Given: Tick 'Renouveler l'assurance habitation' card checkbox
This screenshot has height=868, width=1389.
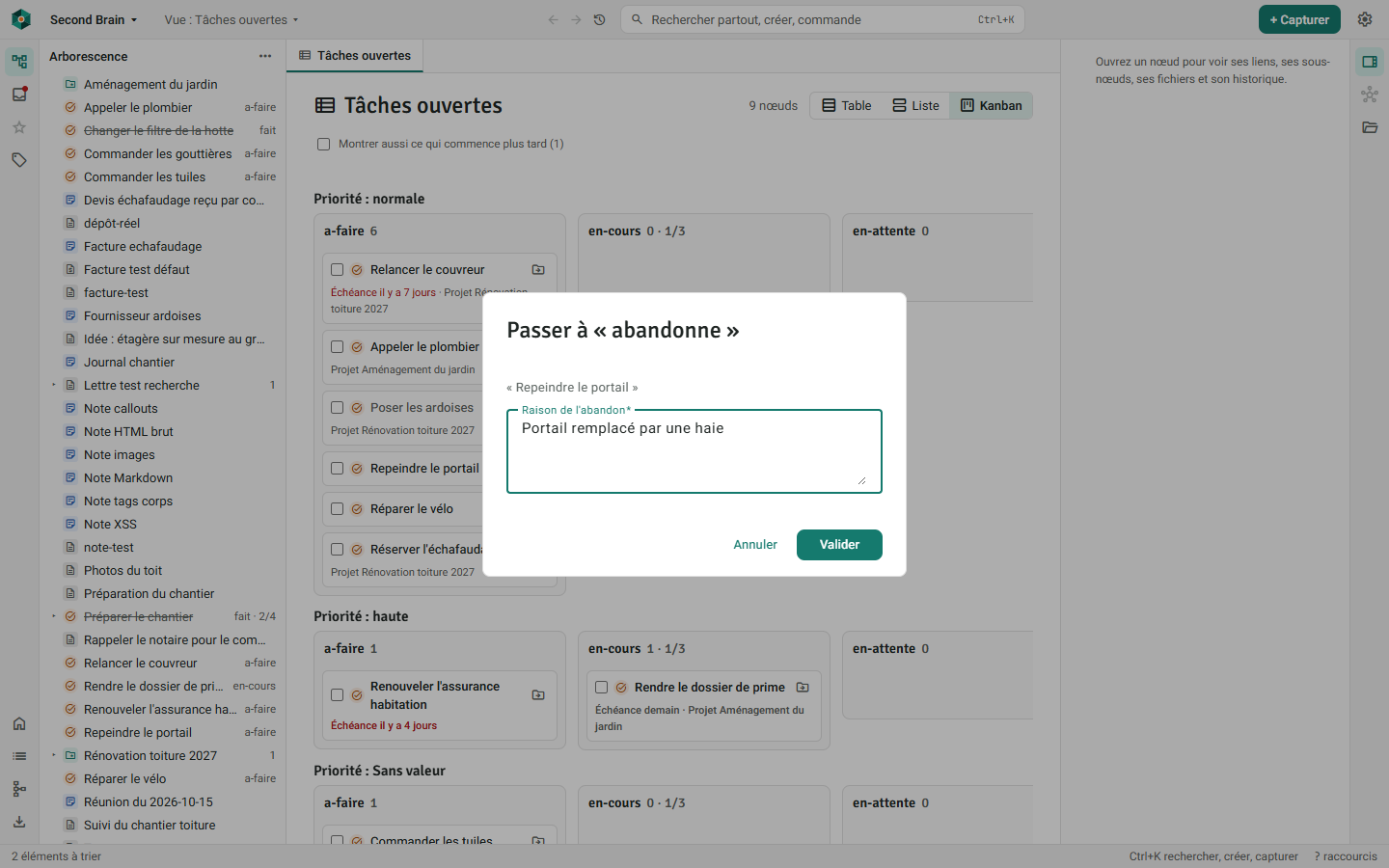Looking at the screenshot, I should click(338, 695).
